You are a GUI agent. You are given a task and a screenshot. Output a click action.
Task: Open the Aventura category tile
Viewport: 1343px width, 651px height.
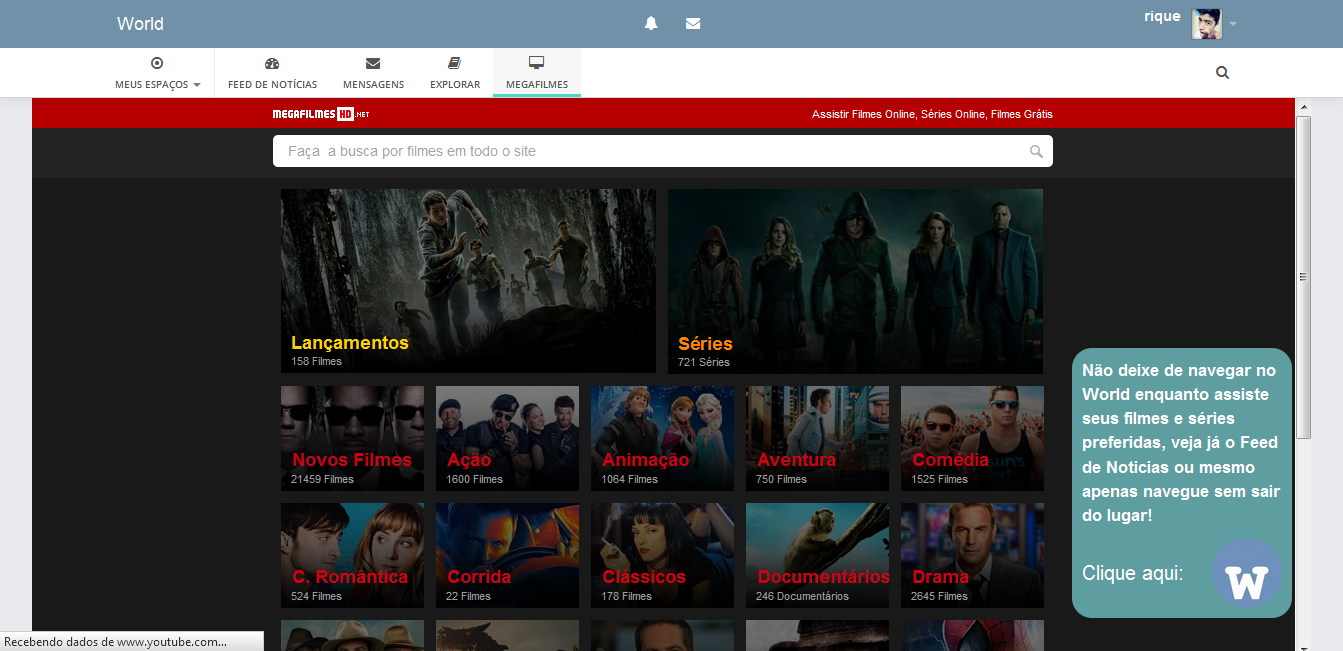[x=817, y=438]
